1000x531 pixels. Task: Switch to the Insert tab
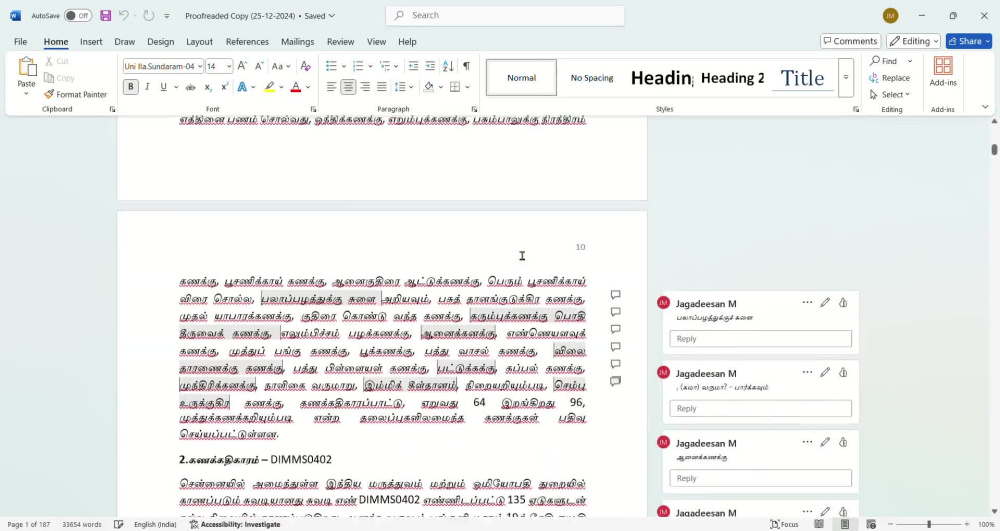(91, 41)
